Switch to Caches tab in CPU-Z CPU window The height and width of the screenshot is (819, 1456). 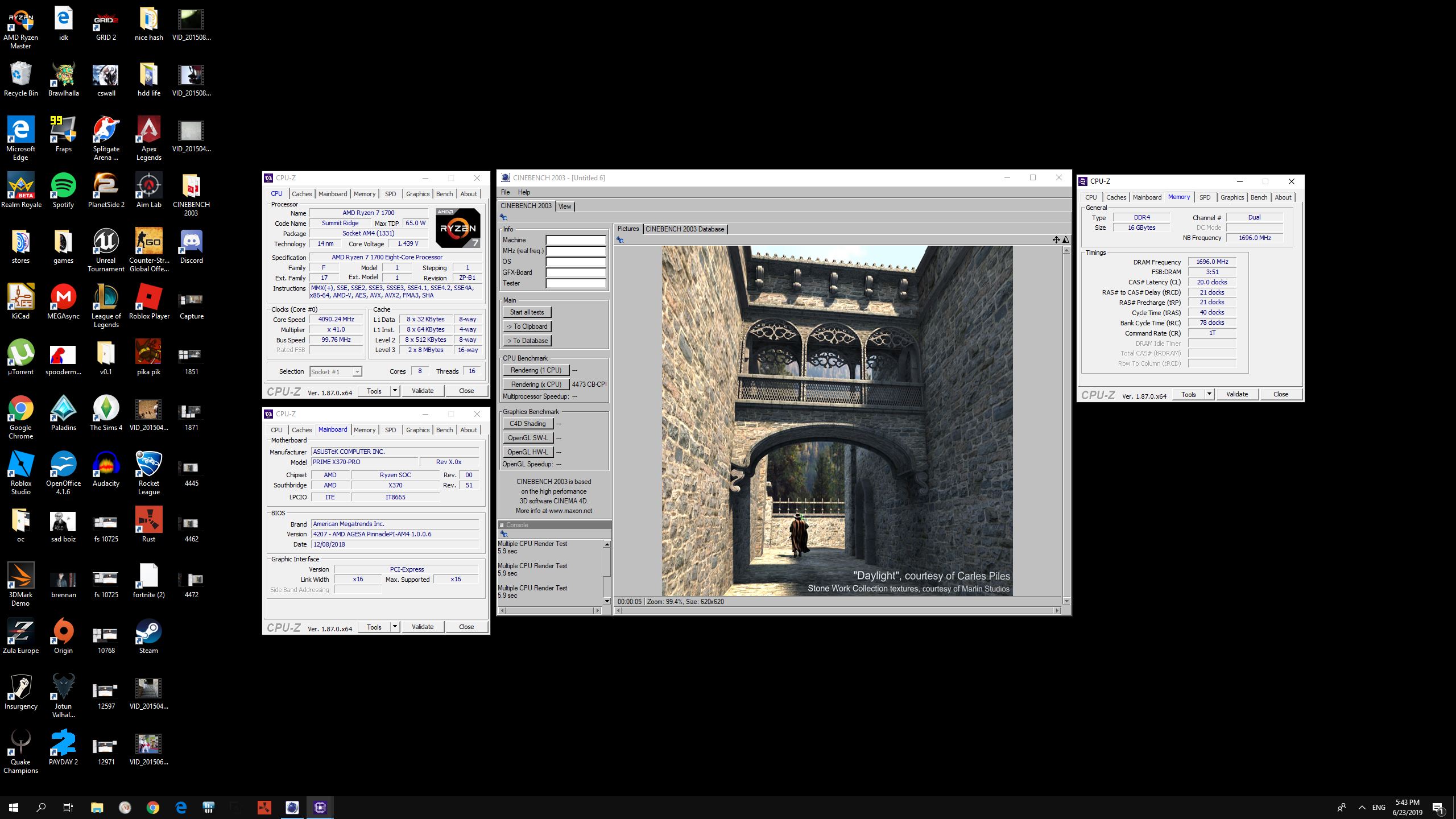[x=301, y=194]
